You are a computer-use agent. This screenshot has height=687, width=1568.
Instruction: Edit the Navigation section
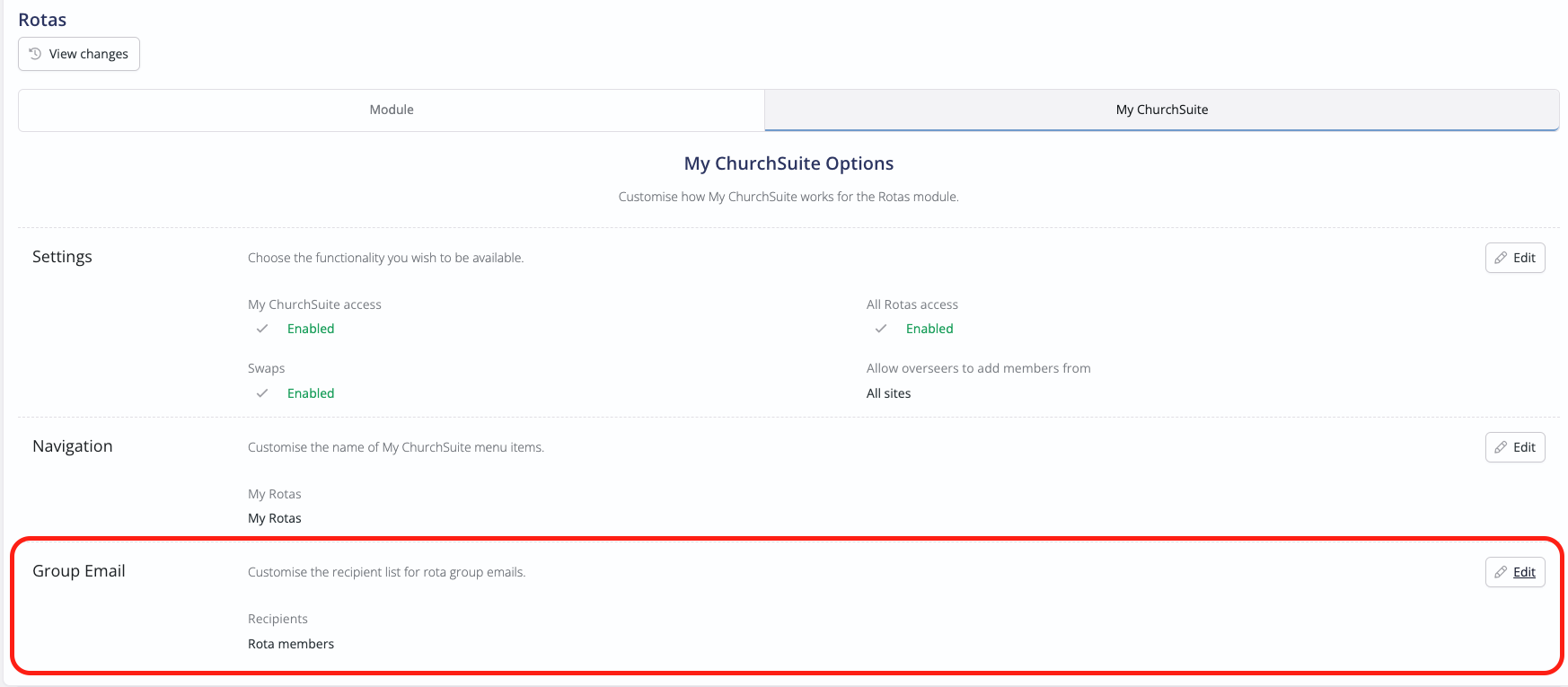[1515, 447]
